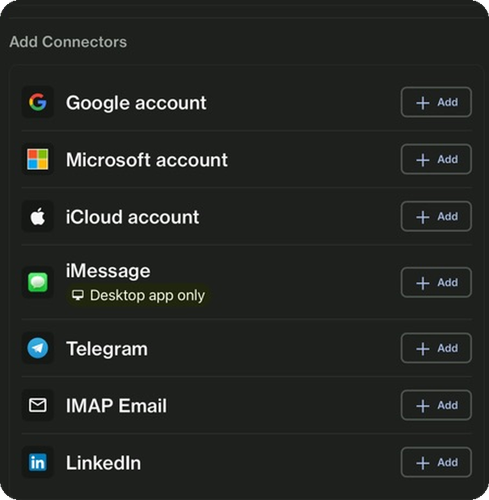The image size is (489, 500).
Task: Select the Google account label
Action: click(136, 103)
